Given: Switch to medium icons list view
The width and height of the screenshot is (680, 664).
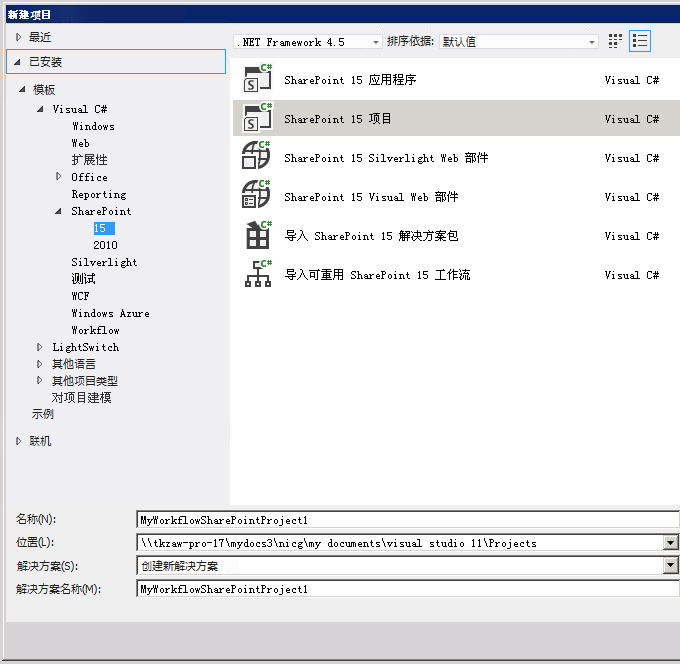Looking at the screenshot, I should (640, 42).
